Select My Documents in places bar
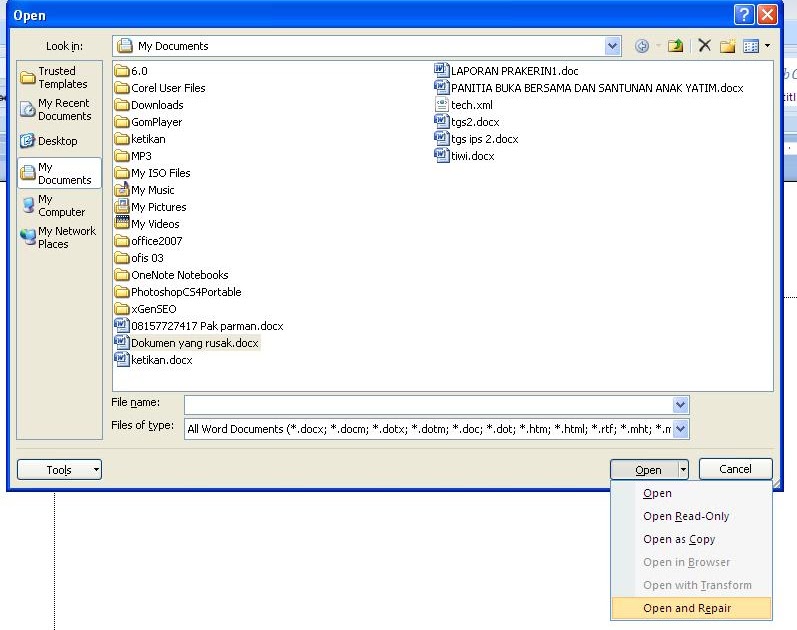 [59, 173]
